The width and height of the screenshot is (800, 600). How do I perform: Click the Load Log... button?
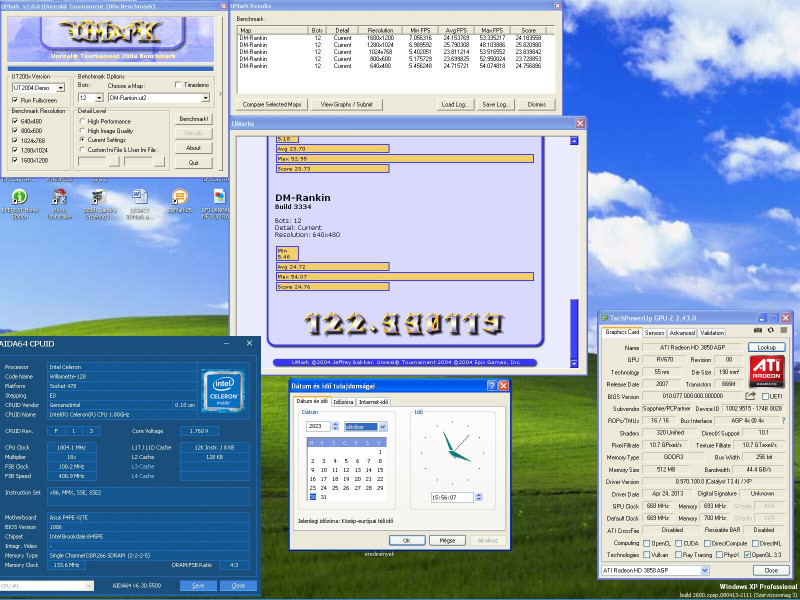point(455,105)
